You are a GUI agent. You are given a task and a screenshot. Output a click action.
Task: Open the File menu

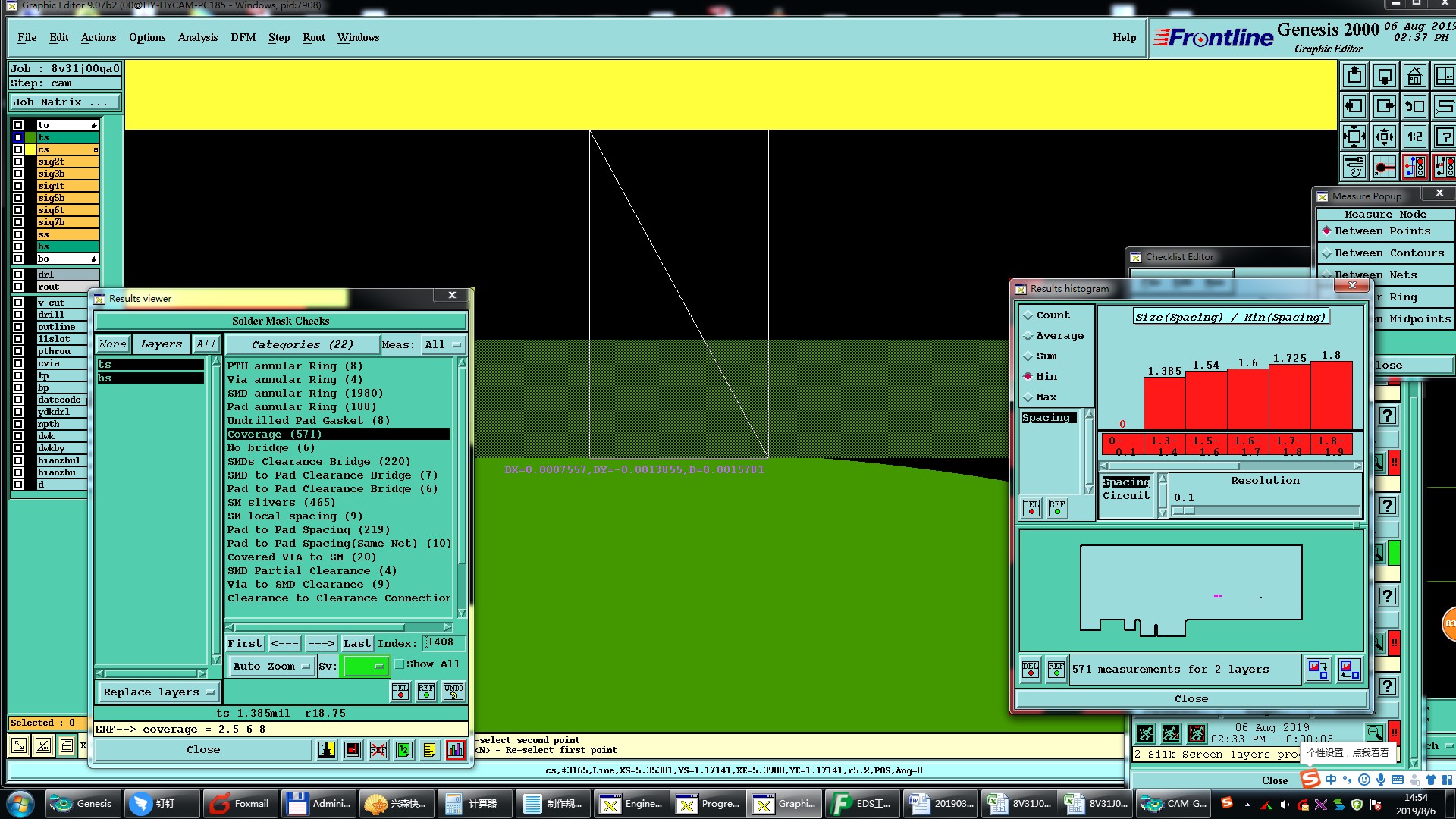[x=27, y=37]
